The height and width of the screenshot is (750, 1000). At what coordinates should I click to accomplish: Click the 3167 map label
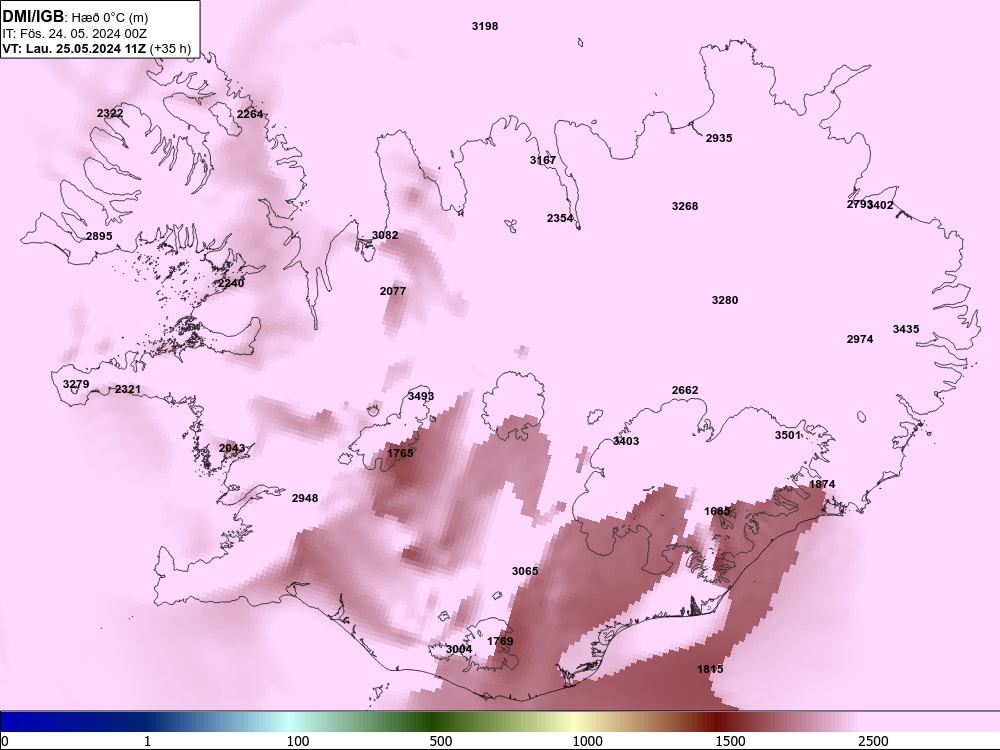click(x=543, y=160)
